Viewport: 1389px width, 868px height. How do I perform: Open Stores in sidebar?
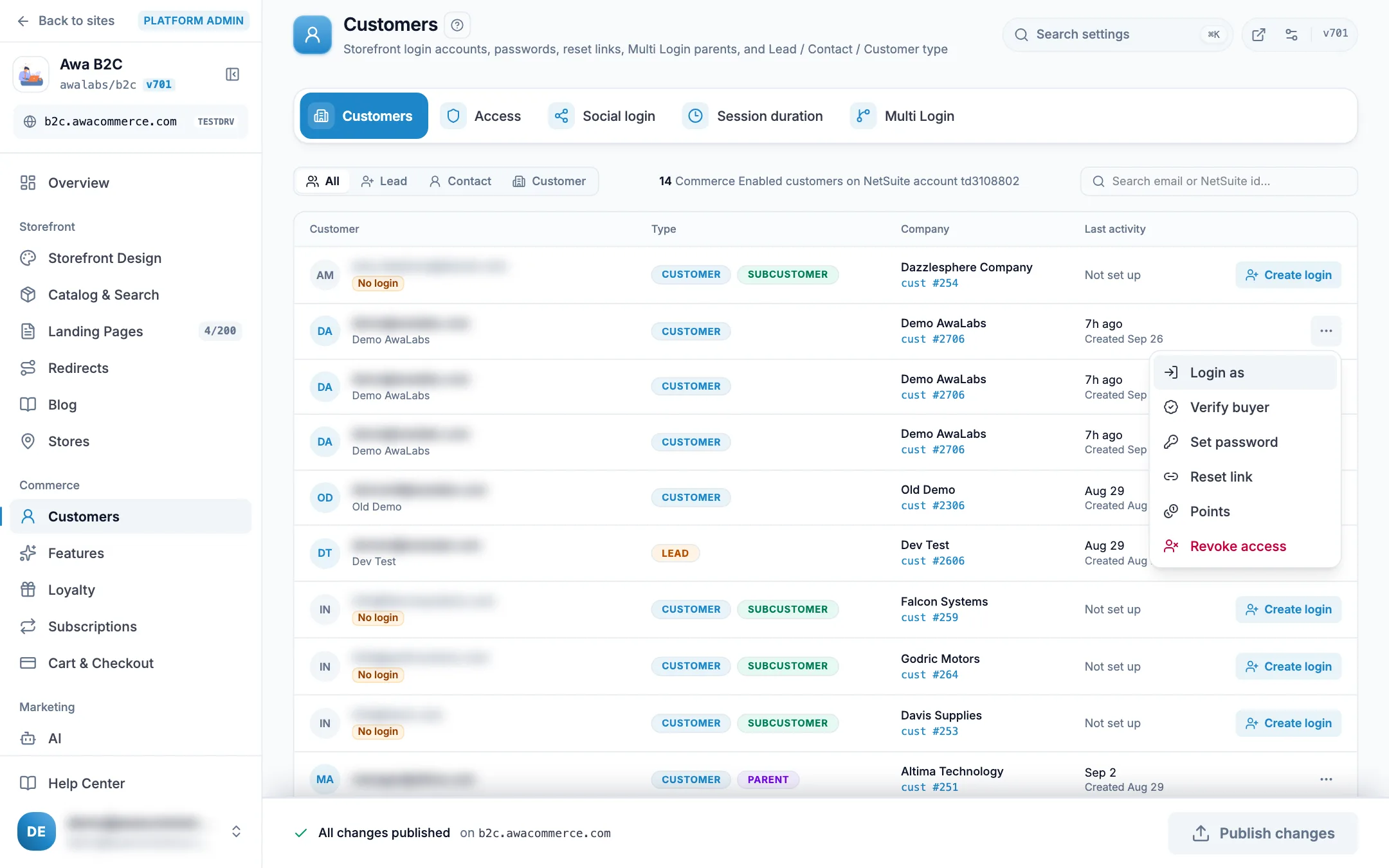pos(131,442)
